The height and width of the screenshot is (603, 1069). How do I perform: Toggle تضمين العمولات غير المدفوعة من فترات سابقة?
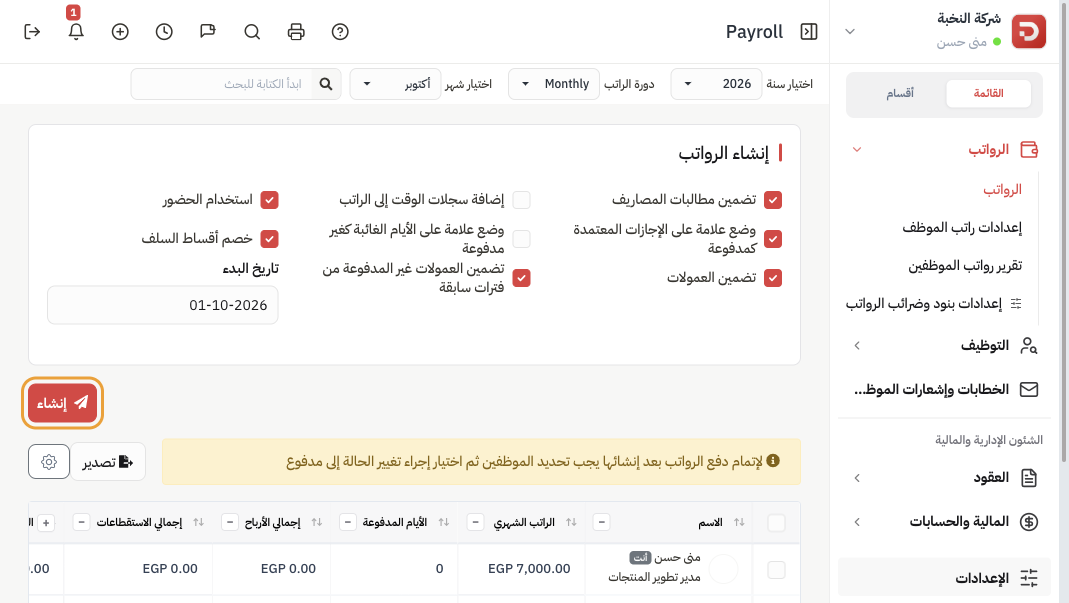pyautogui.click(x=522, y=278)
